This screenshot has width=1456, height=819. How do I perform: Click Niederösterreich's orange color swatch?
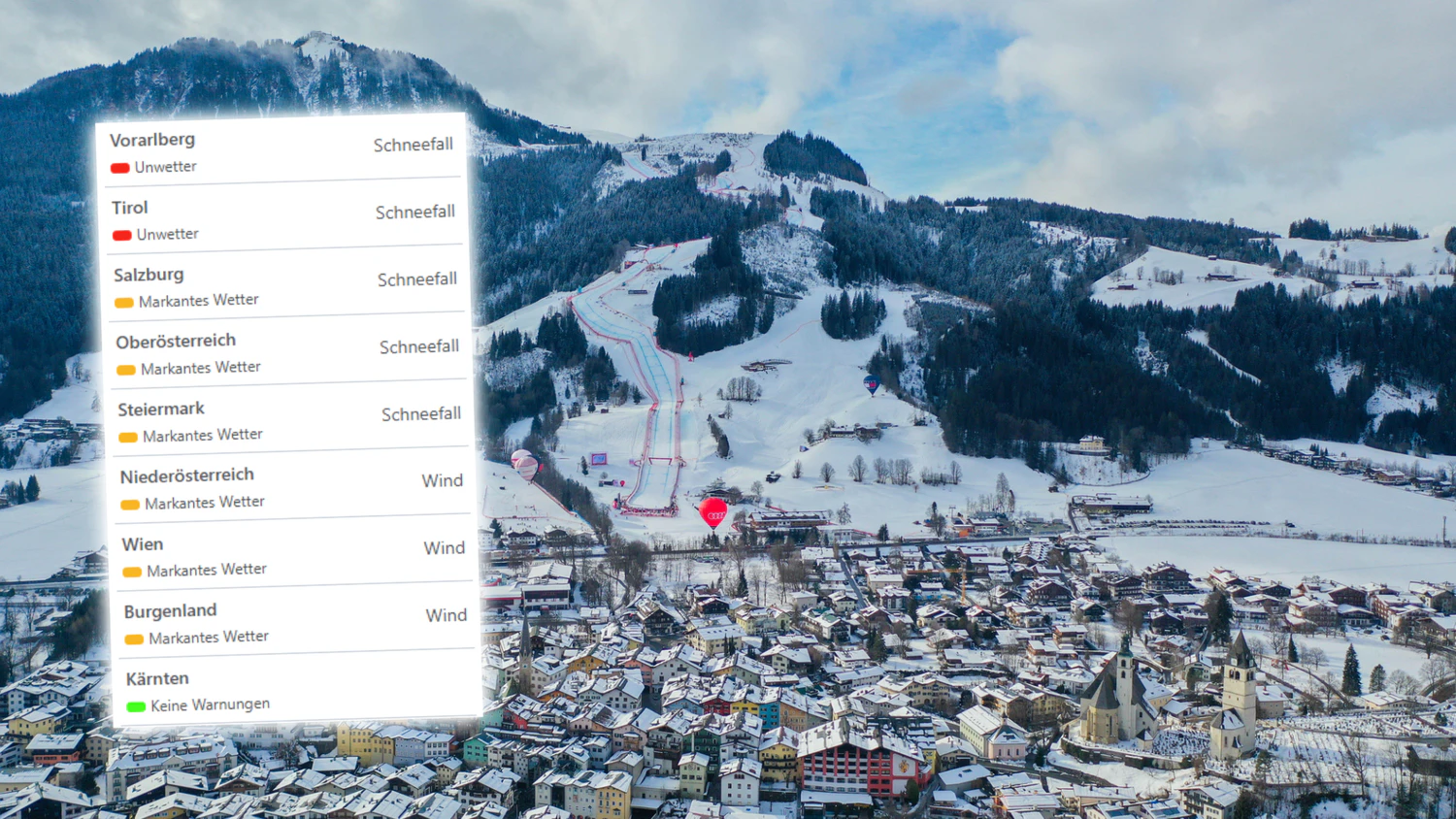tap(128, 504)
